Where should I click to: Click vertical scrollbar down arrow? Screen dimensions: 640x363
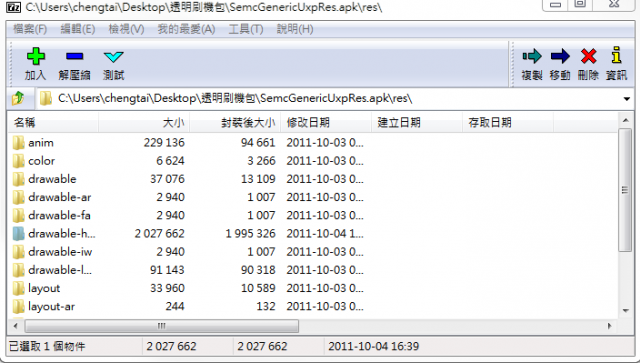click(x=625, y=311)
